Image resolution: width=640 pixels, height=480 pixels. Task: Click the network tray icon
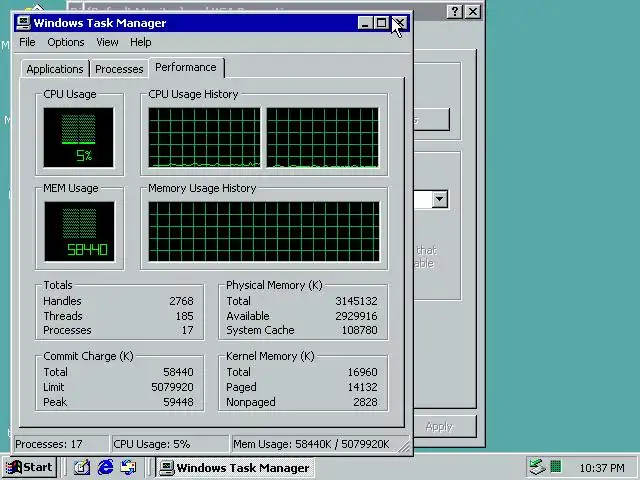click(x=537, y=467)
